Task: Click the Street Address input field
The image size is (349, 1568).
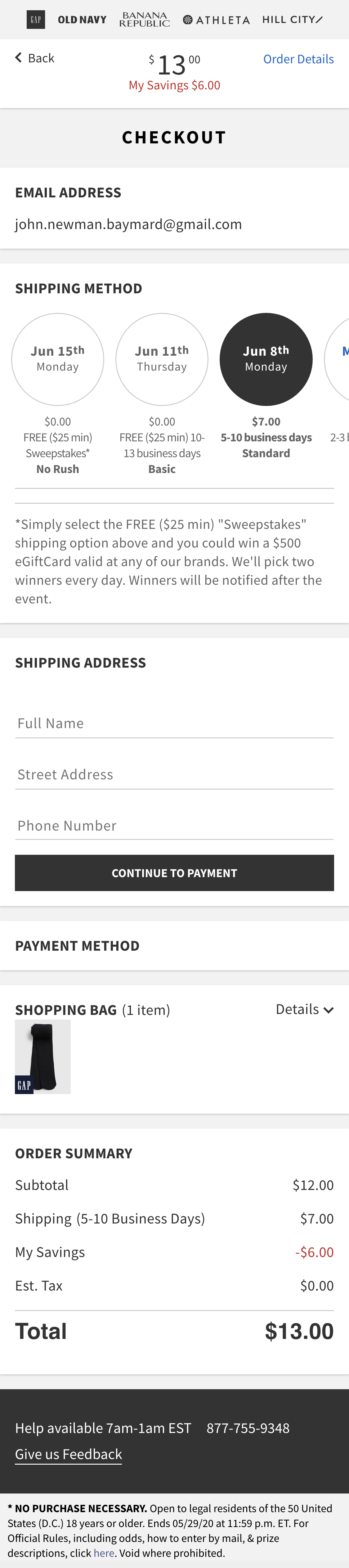Action: click(x=174, y=774)
